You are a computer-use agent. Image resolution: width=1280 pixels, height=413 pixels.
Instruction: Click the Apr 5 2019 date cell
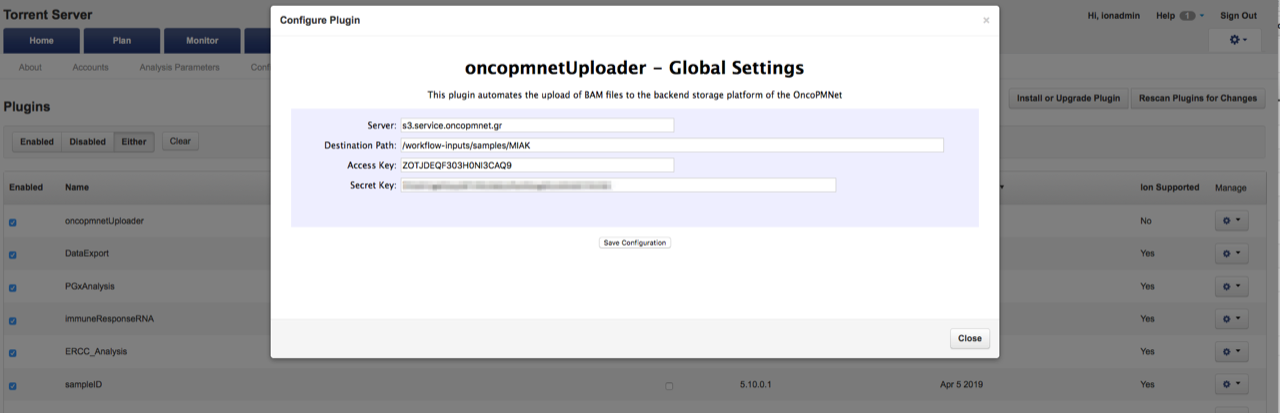pos(961,385)
